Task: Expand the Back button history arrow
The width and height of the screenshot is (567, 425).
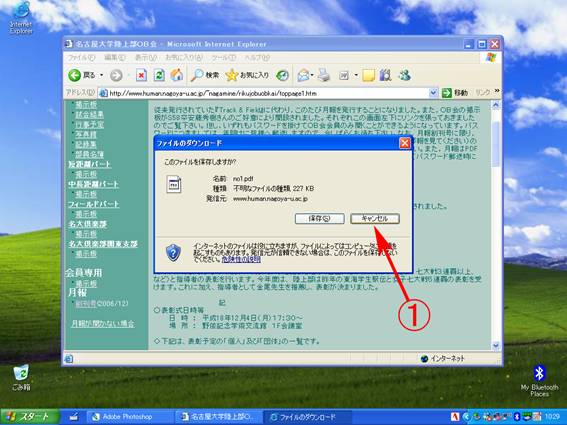Action: (x=101, y=75)
